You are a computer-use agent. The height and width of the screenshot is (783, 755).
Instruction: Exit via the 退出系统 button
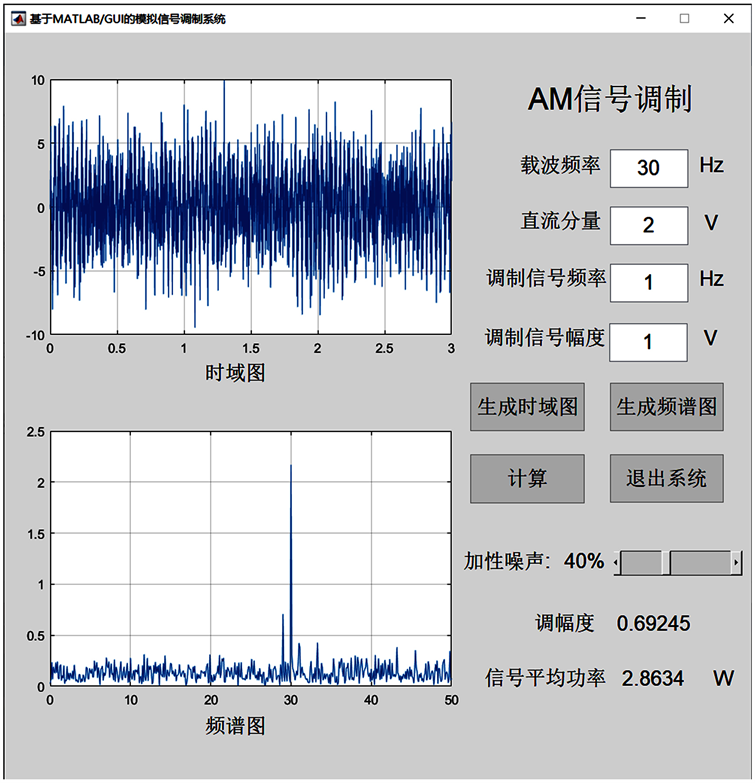click(666, 479)
